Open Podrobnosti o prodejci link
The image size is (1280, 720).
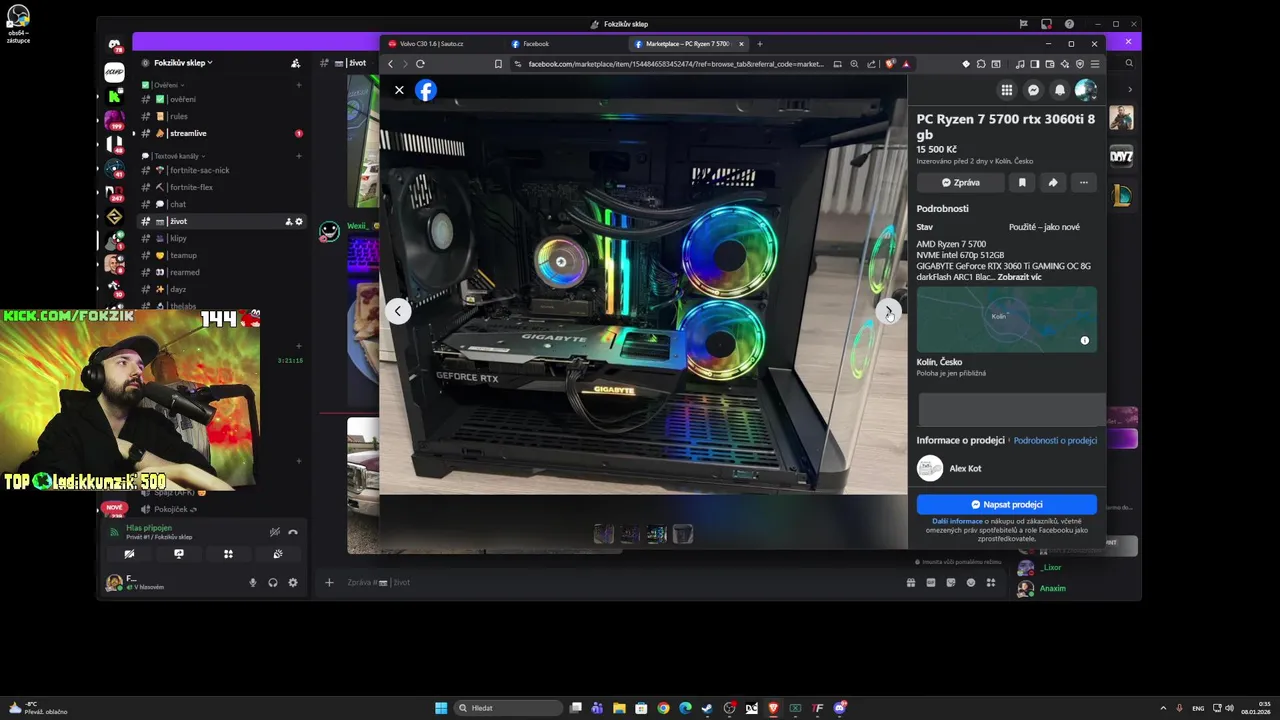click(1055, 440)
